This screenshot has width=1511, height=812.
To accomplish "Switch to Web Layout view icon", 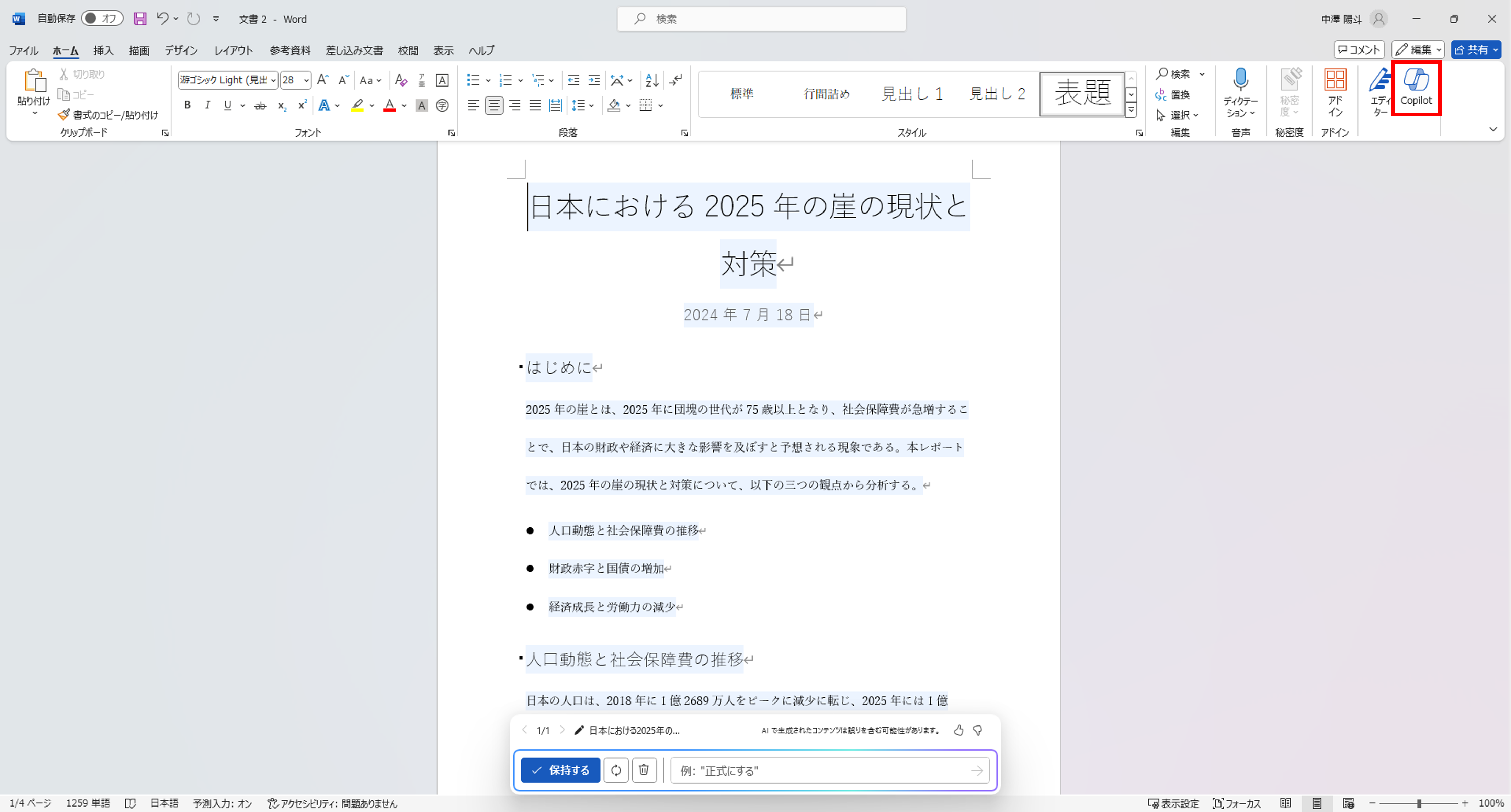I will pos(1349,803).
